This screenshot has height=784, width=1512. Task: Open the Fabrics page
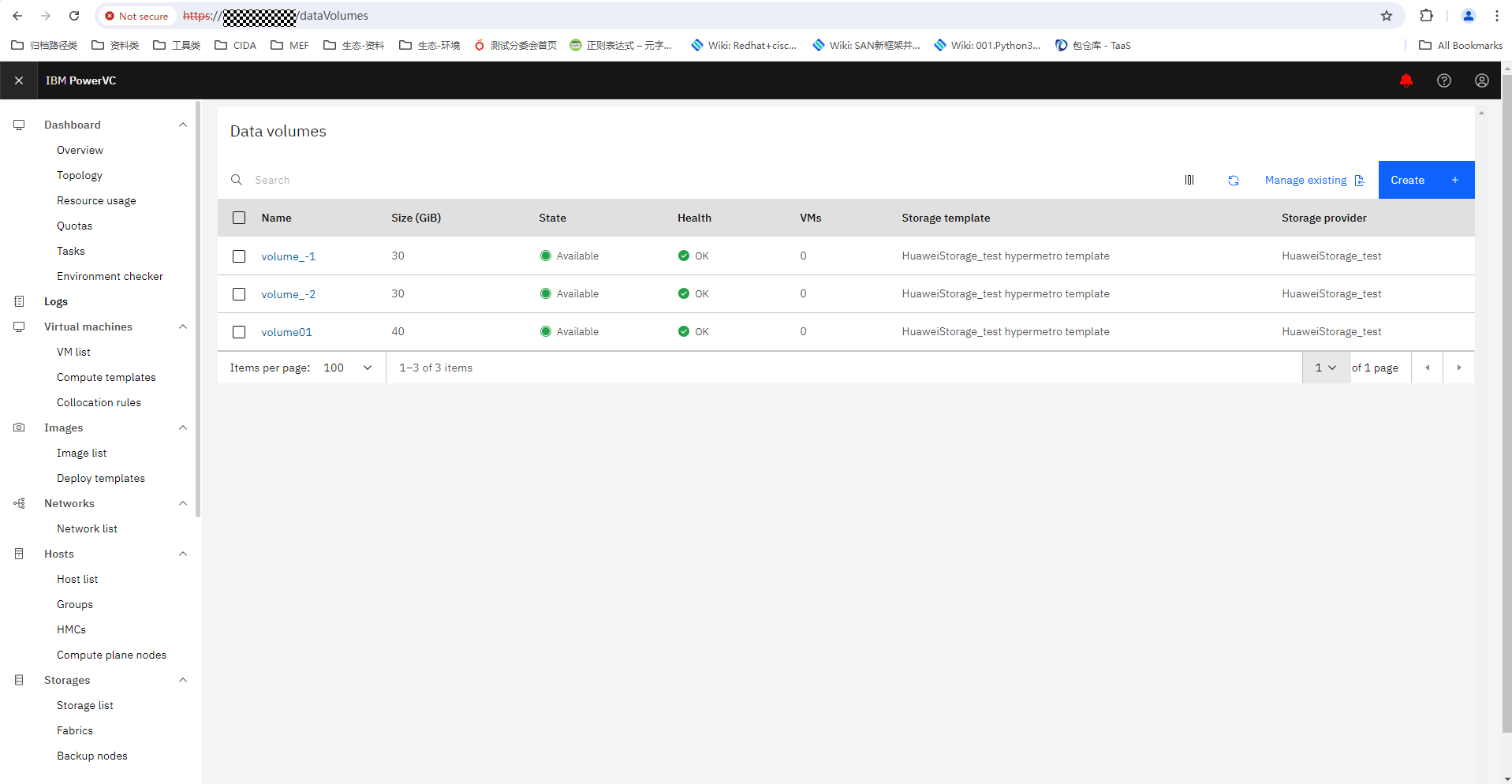(x=75, y=730)
